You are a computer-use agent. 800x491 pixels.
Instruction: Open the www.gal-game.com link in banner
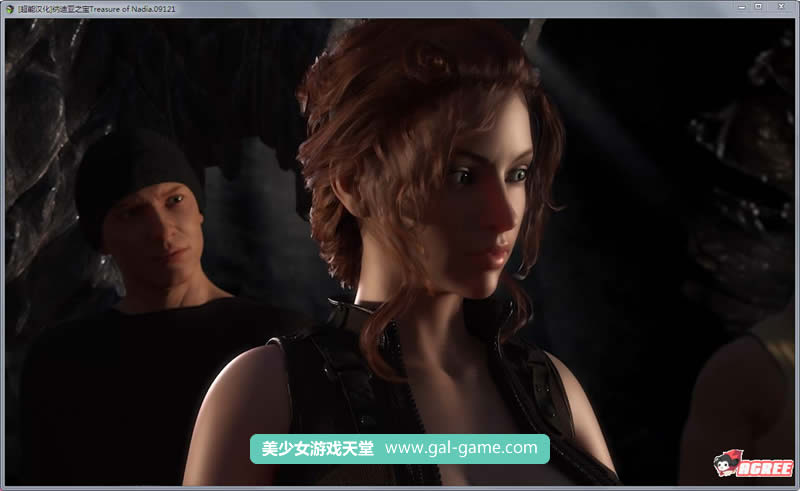460,449
